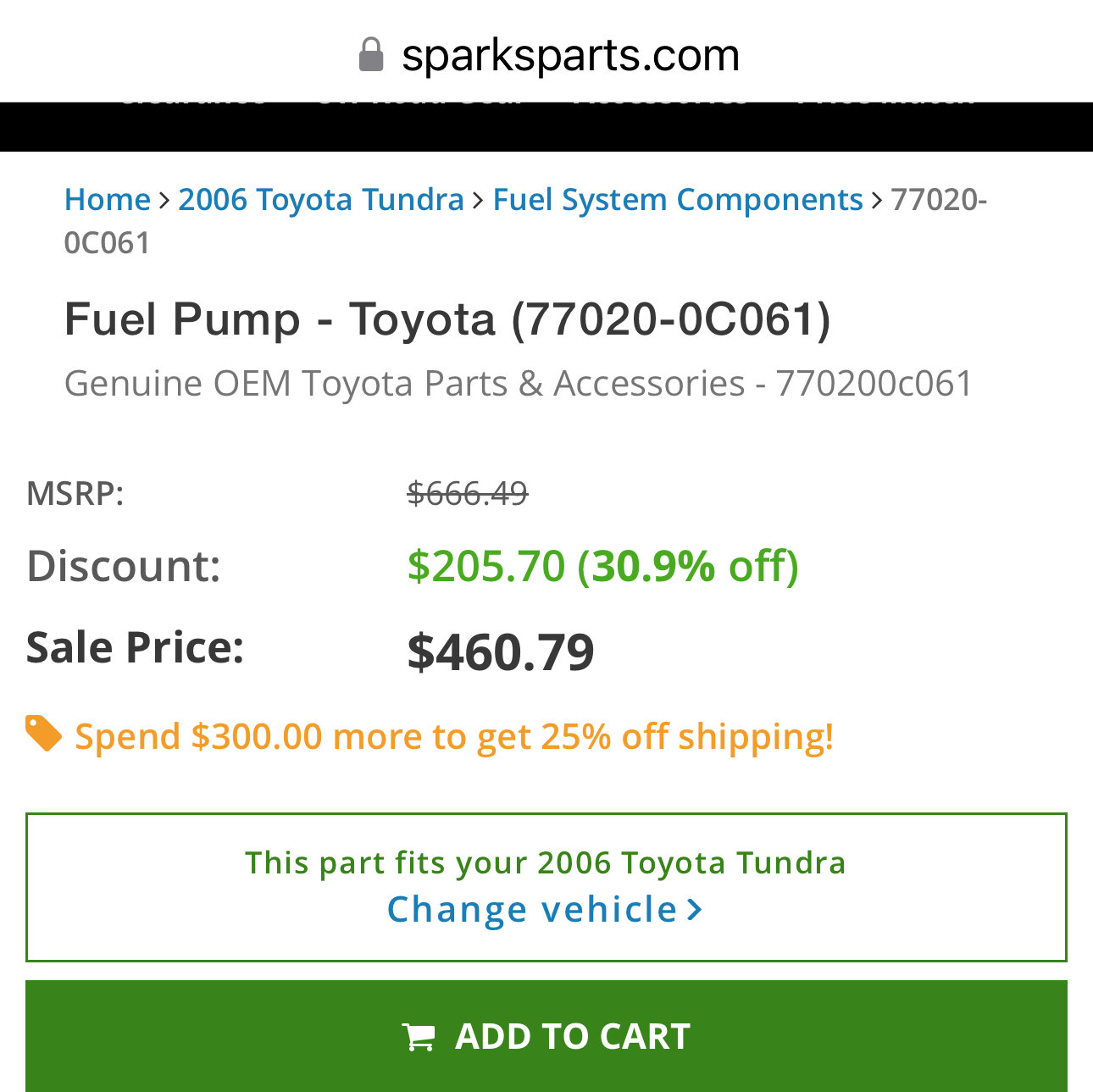Tap the orange price tag icon
1093x1092 pixels.
point(43,734)
